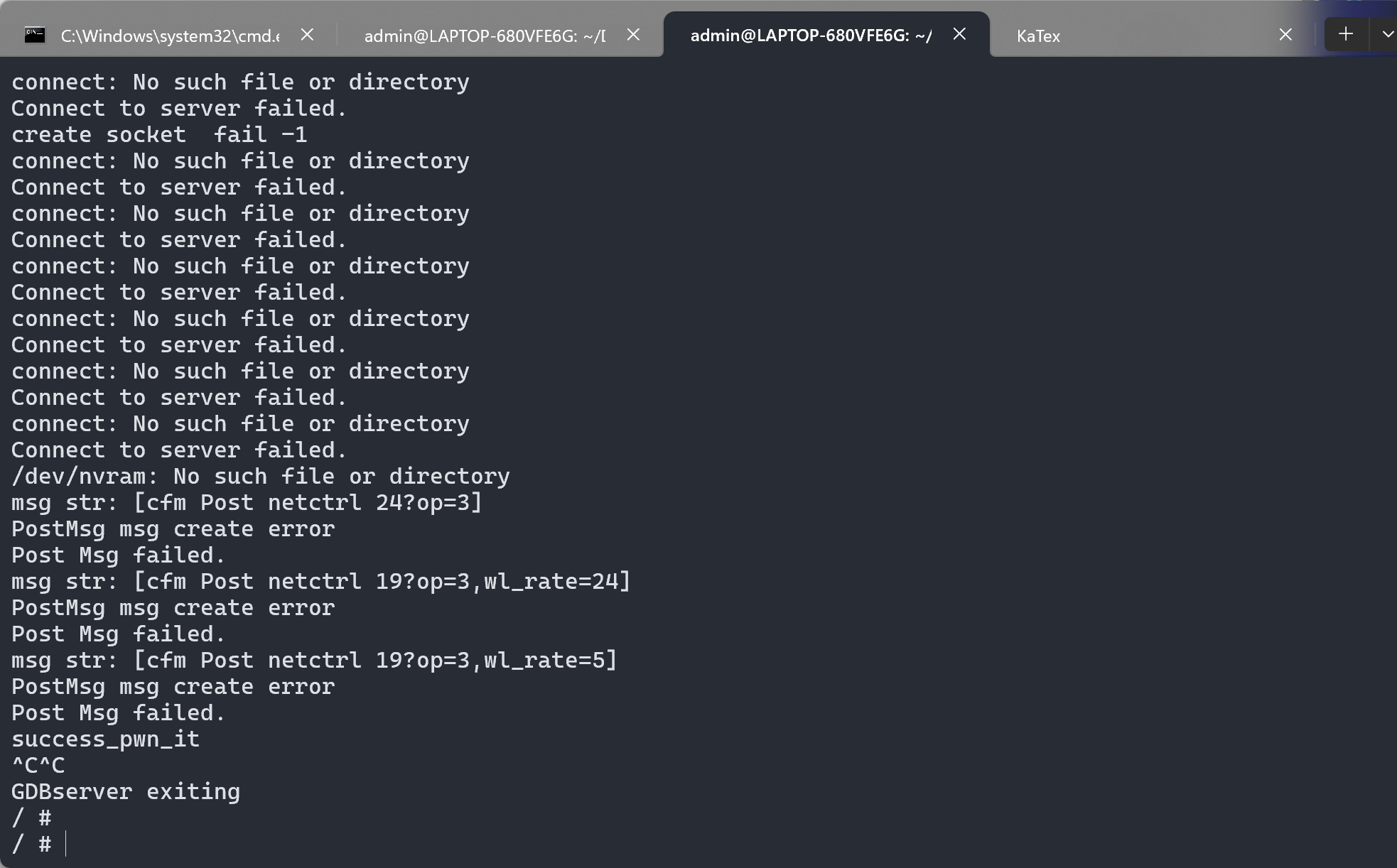Click the cmd icon on the first tab

tap(35, 35)
